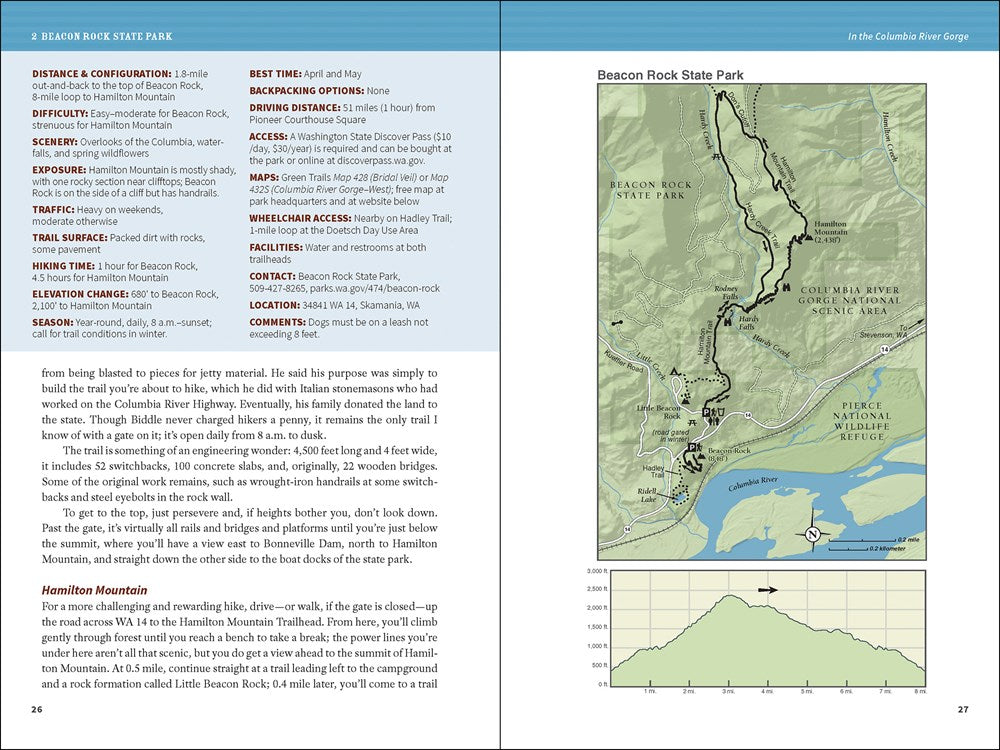Click the 'TRAIL SURFACE:' label
Image resolution: width=1000 pixels, height=750 pixels.
pyautogui.click(x=70, y=237)
